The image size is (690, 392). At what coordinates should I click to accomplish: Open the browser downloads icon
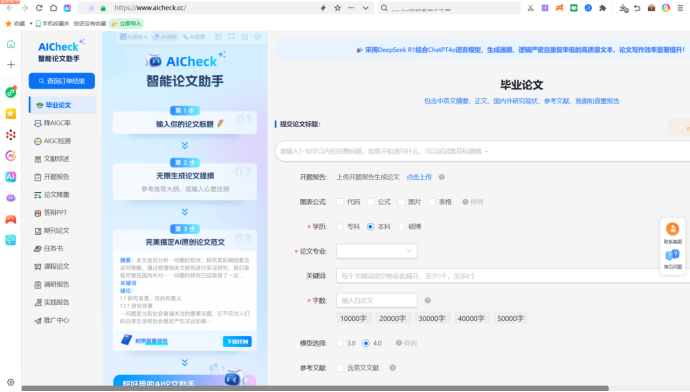tap(624, 8)
